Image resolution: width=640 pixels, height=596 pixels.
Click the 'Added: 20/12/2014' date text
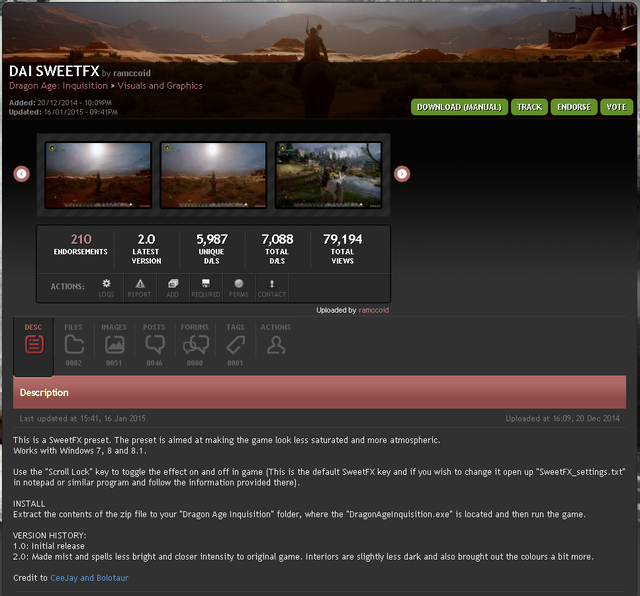[x=60, y=103]
